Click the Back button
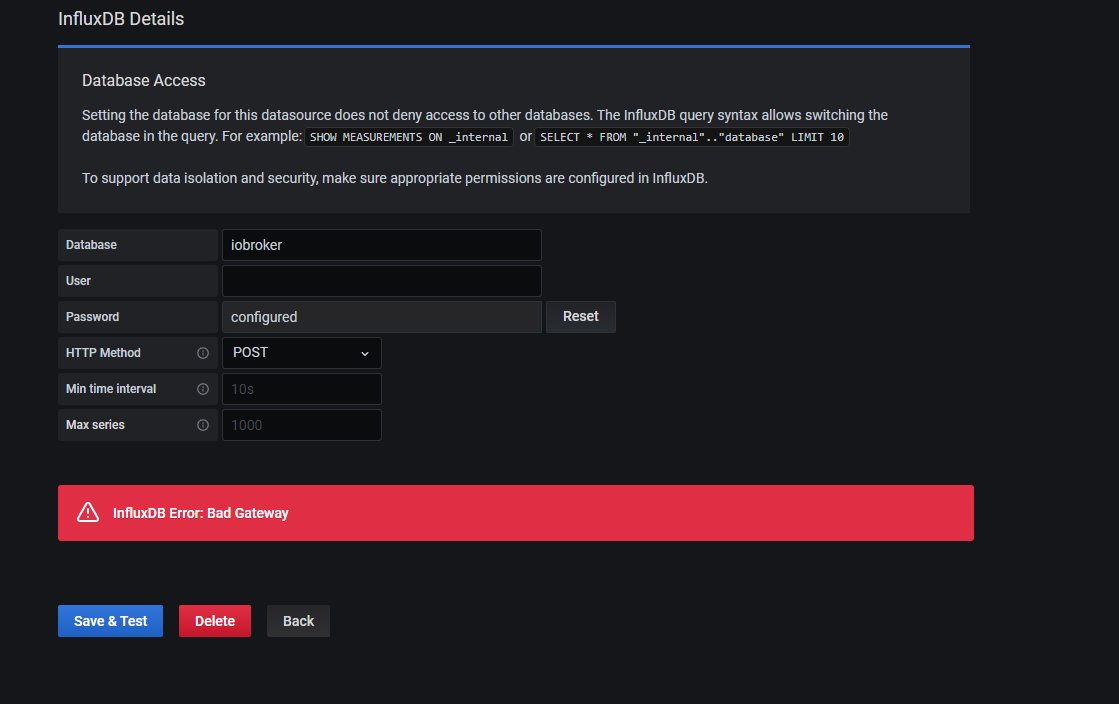Image resolution: width=1119 pixels, height=704 pixels. [298, 621]
